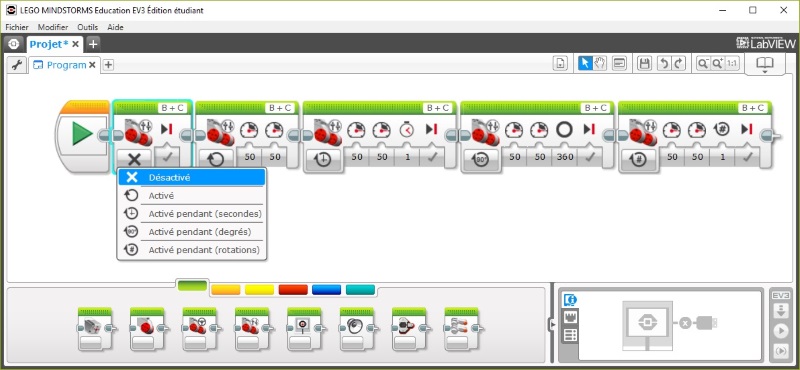Open the Fichier menu
The height and width of the screenshot is (370, 800).
coord(17,27)
